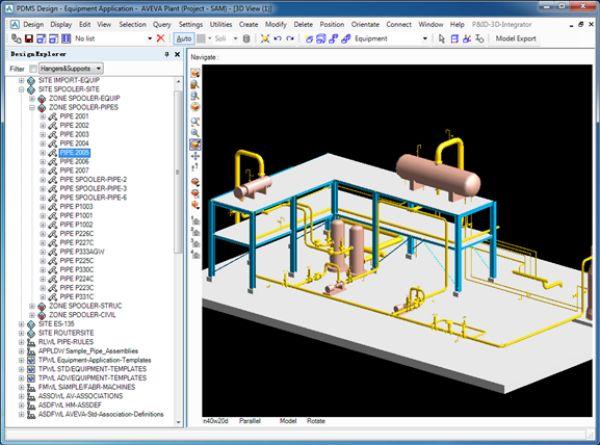This screenshot has width=600, height=445.
Task: Open the P&ID-3D-Integrator menu item
Action: (502, 24)
